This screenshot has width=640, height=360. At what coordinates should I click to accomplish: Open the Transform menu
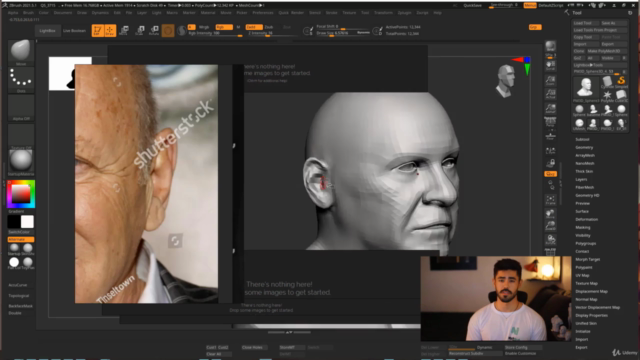tap(383, 13)
